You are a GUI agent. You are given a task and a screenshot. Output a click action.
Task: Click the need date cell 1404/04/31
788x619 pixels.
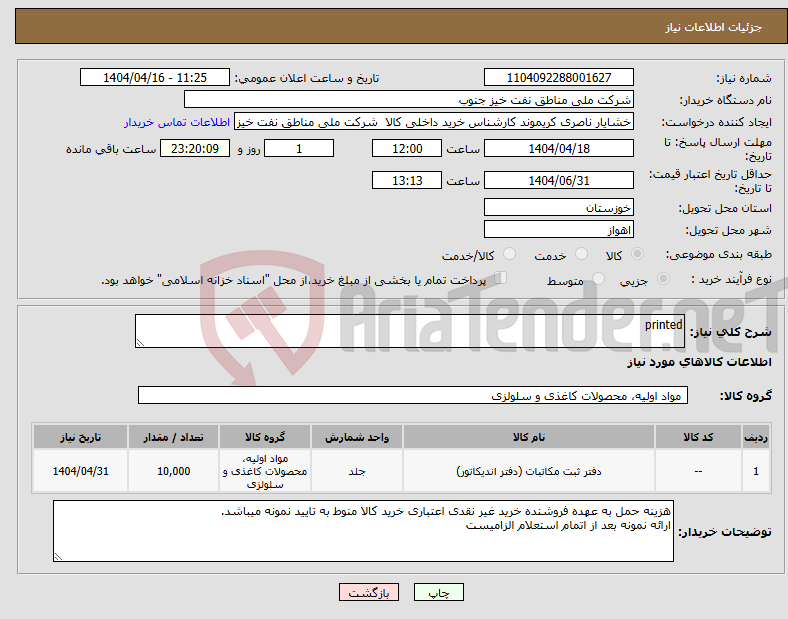[80, 471]
